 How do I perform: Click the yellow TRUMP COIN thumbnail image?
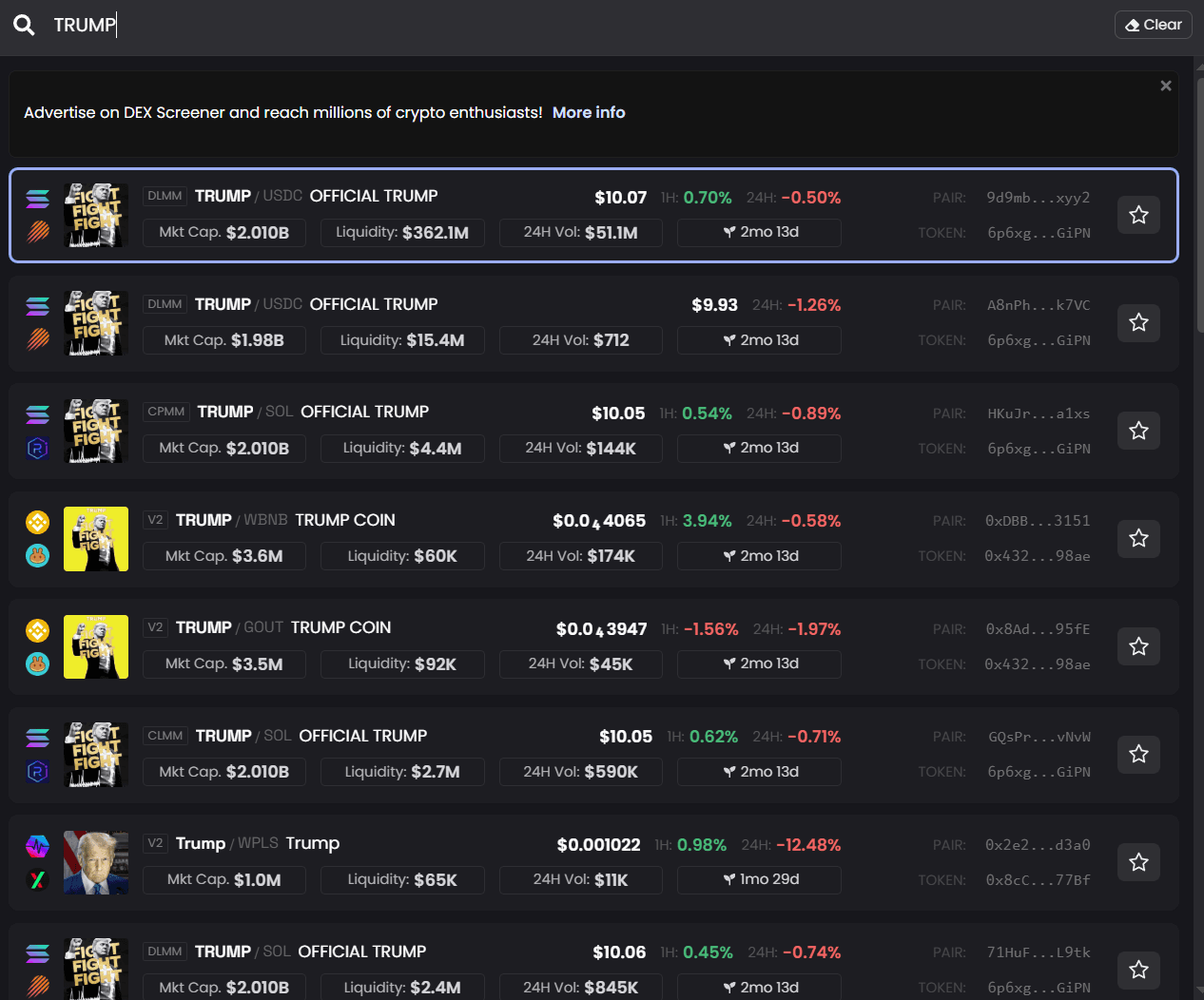coord(95,539)
